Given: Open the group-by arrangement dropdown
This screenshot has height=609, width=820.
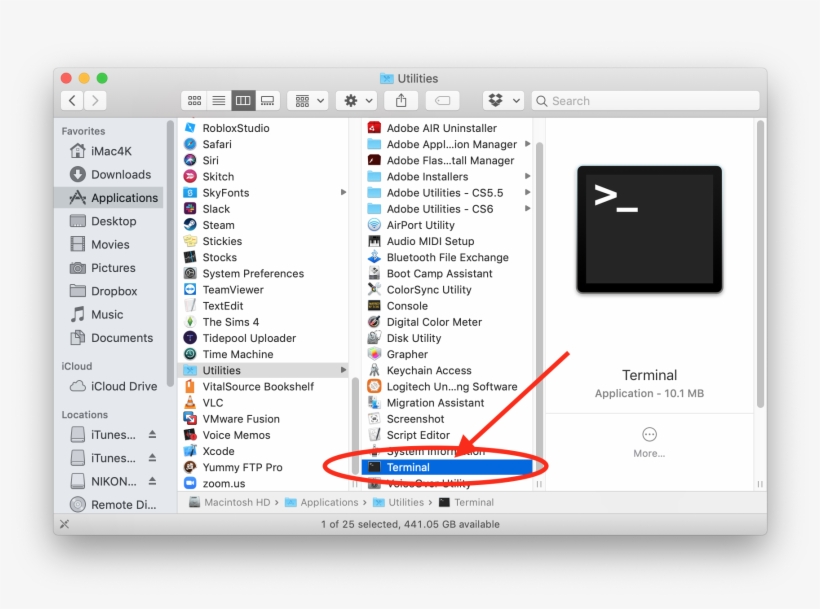Looking at the screenshot, I should pyautogui.click(x=309, y=100).
